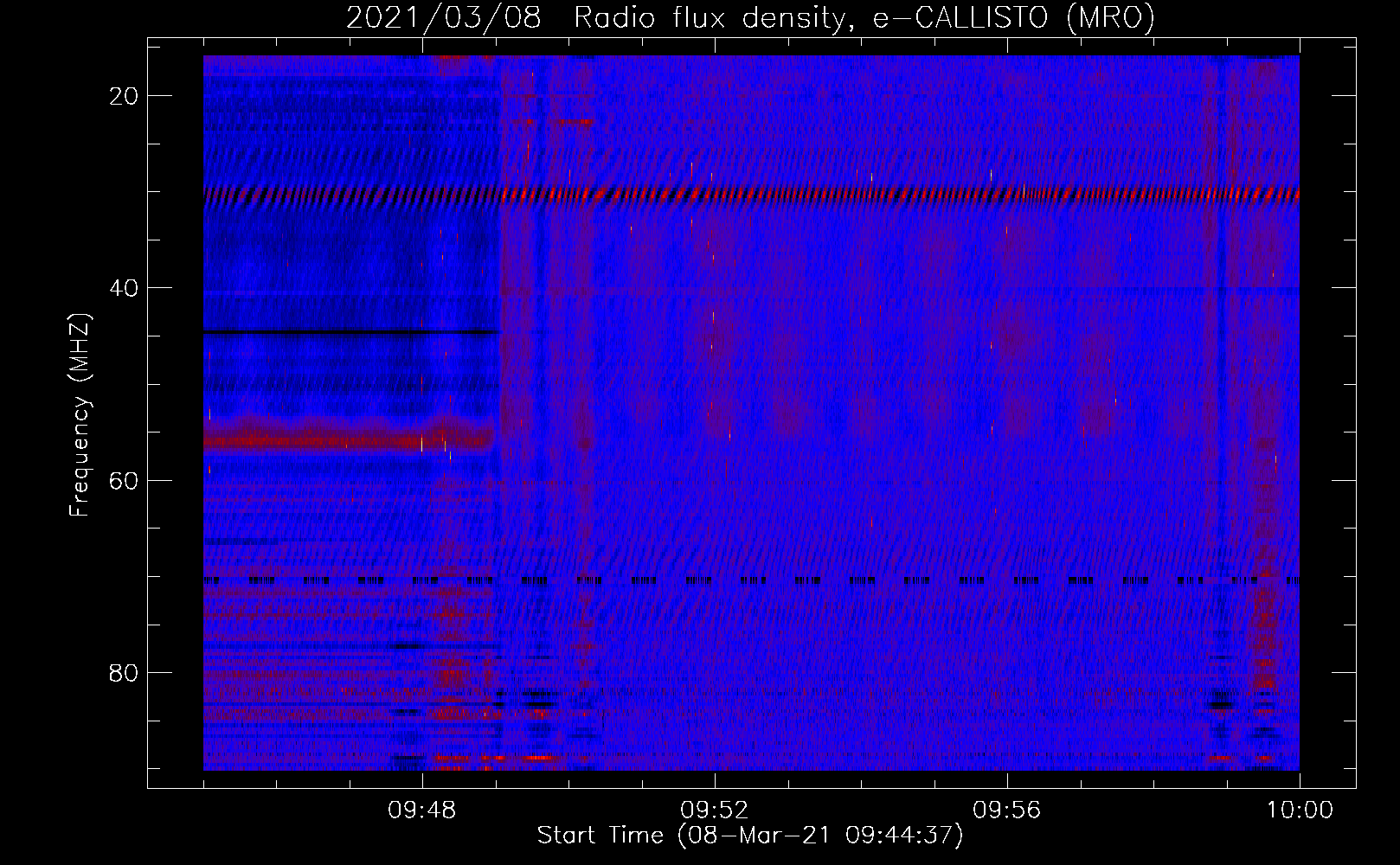Click the 20 MHz frequency tick label

click(124, 96)
